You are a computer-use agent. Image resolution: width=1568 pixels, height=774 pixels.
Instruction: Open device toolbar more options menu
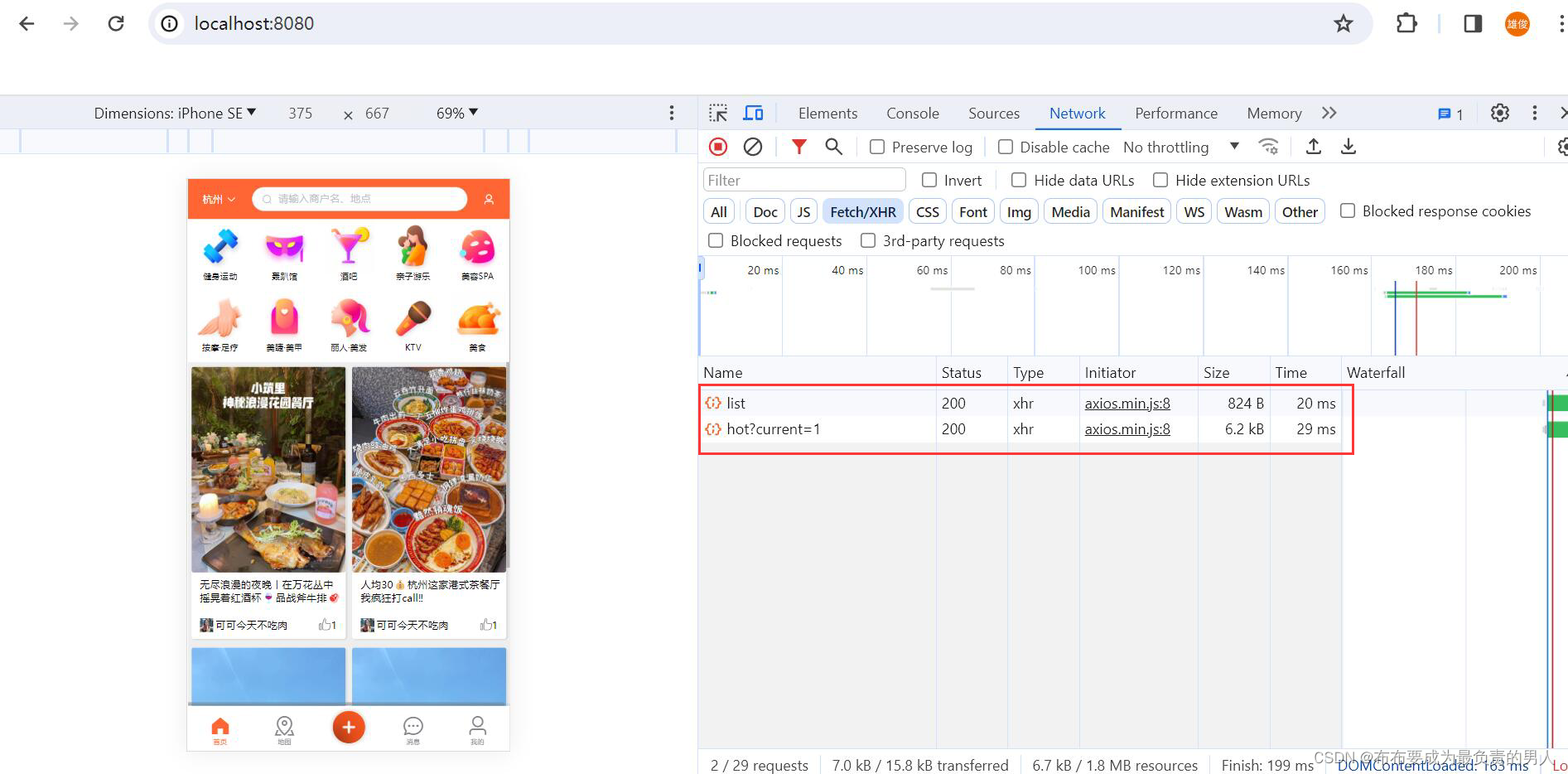click(x=672, y=113)
